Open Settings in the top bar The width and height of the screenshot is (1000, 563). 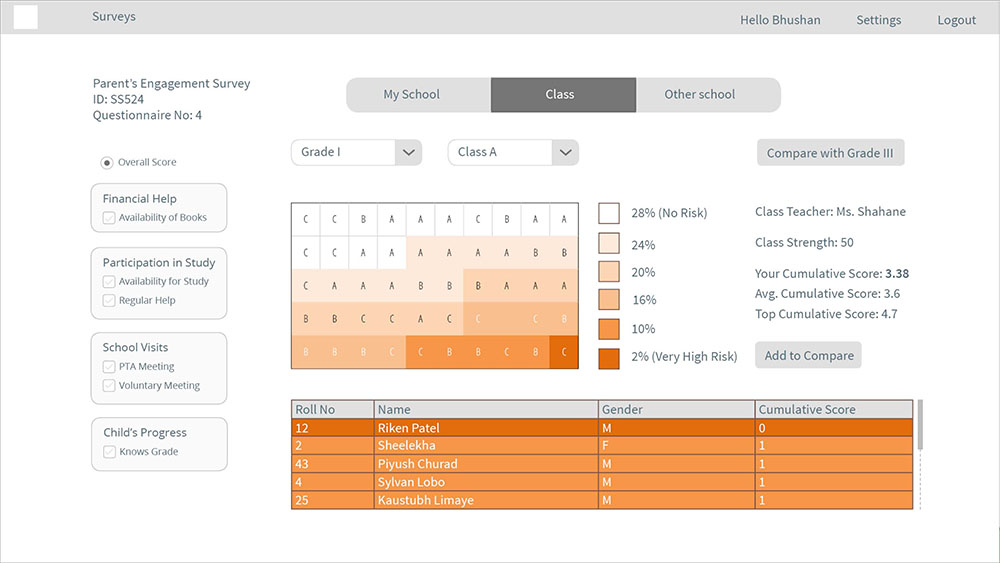point(878,20)
